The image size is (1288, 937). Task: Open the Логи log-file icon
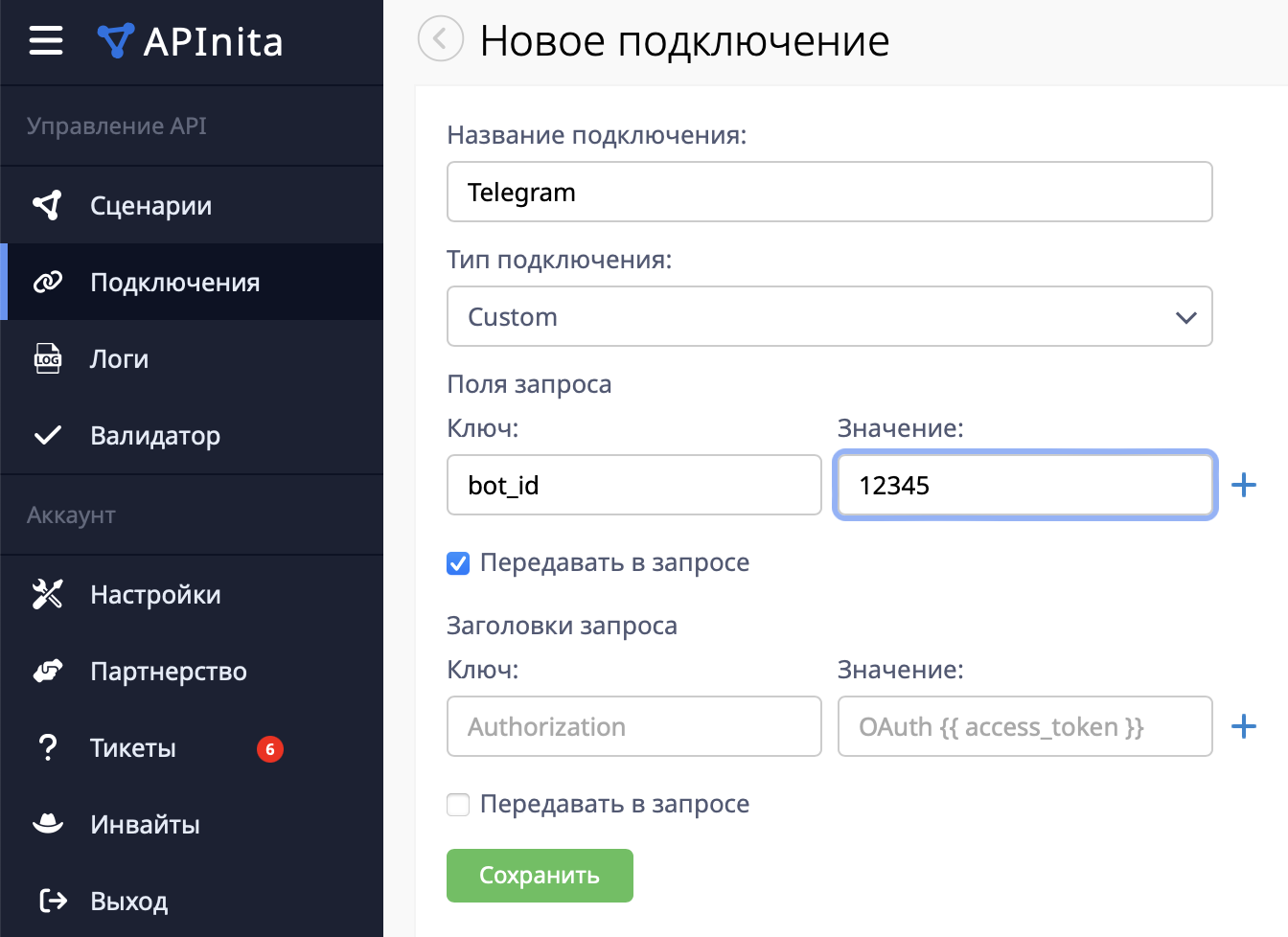click(x=46, y=357)
